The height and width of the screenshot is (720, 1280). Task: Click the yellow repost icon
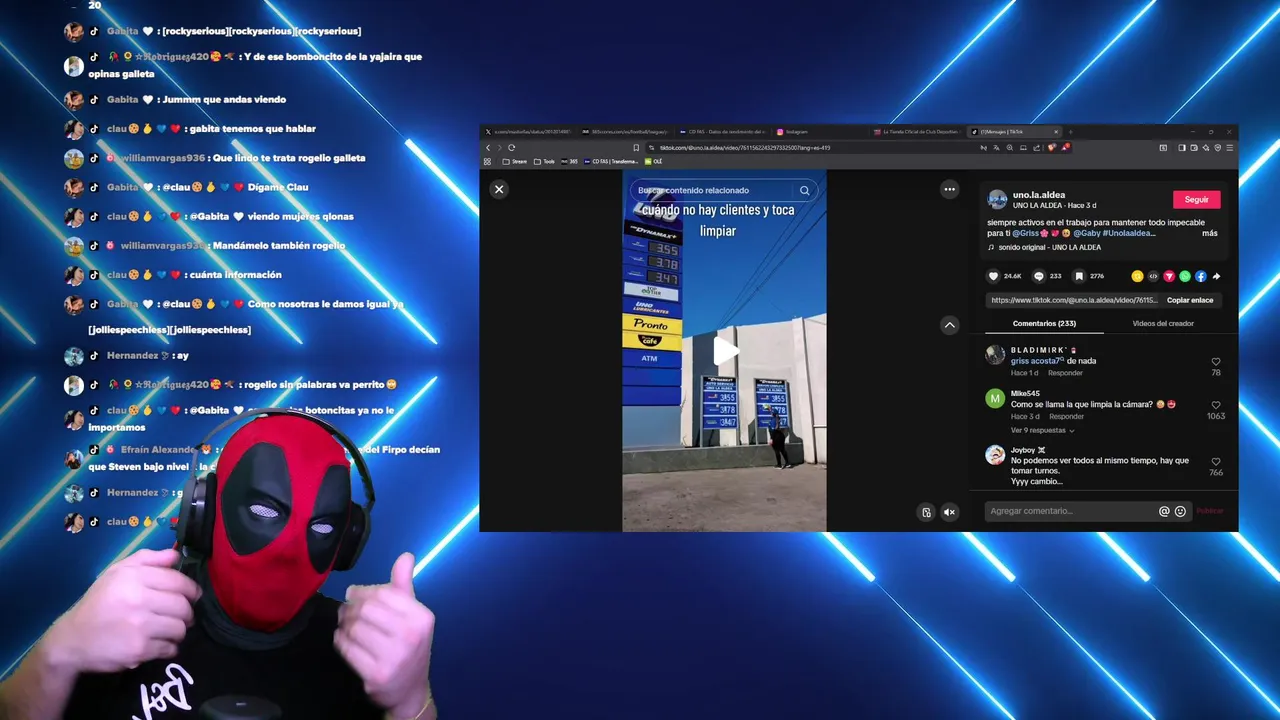point(1137,276)
